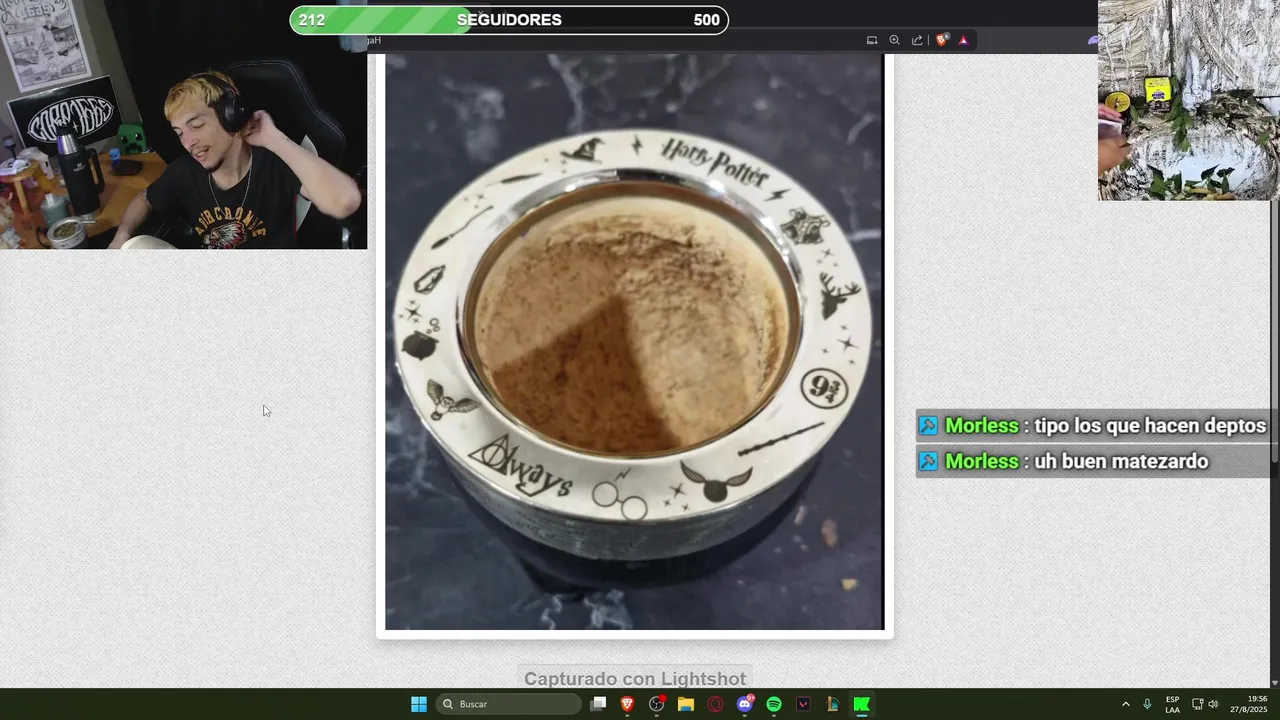Open Valorant from the taskbar

click(x=803, y=704)
